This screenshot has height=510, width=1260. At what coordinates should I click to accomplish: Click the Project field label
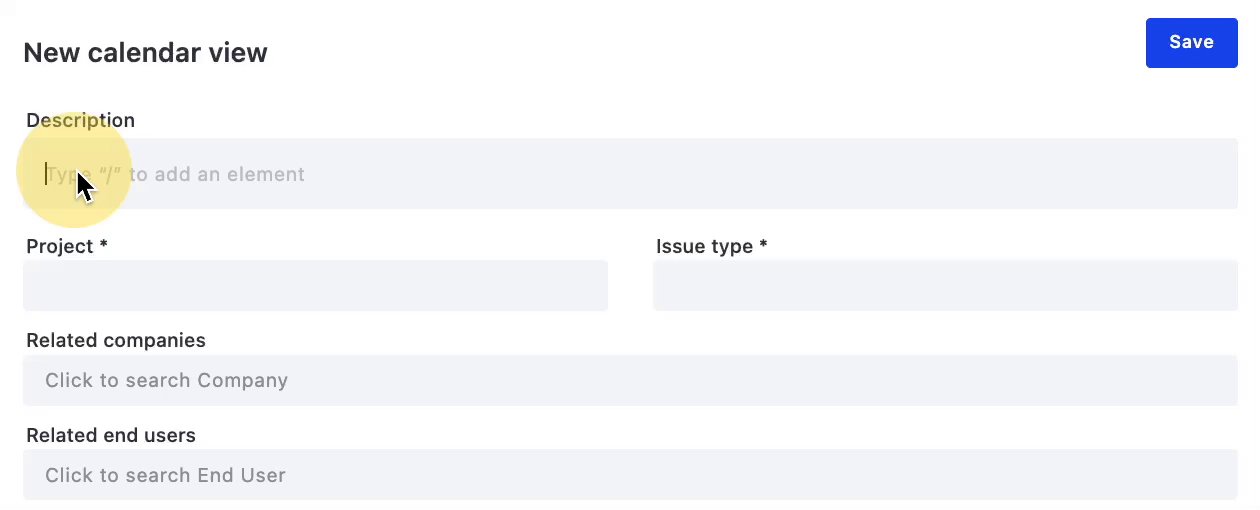click(59, 246)
